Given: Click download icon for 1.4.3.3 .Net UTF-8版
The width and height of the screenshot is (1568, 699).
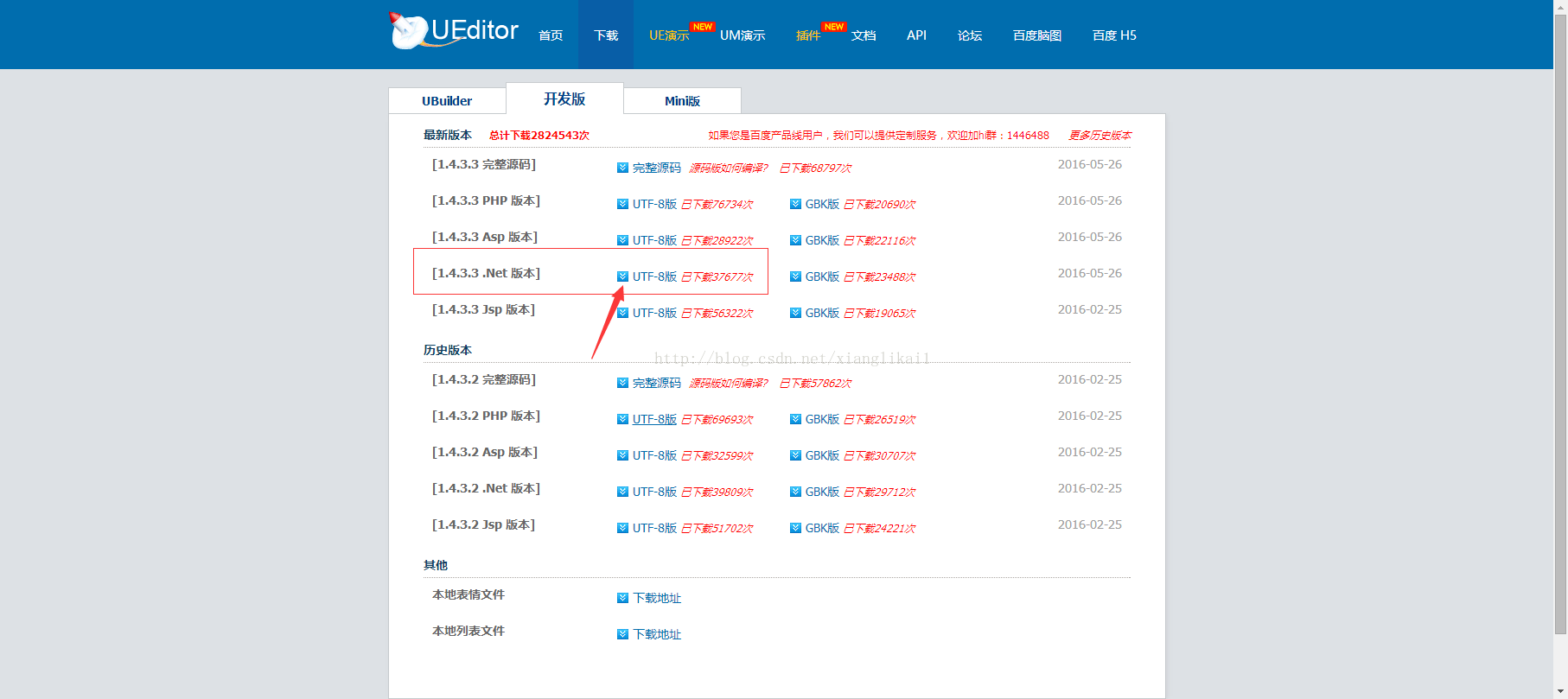Looking at the screenshot, I should pos(622,276).
